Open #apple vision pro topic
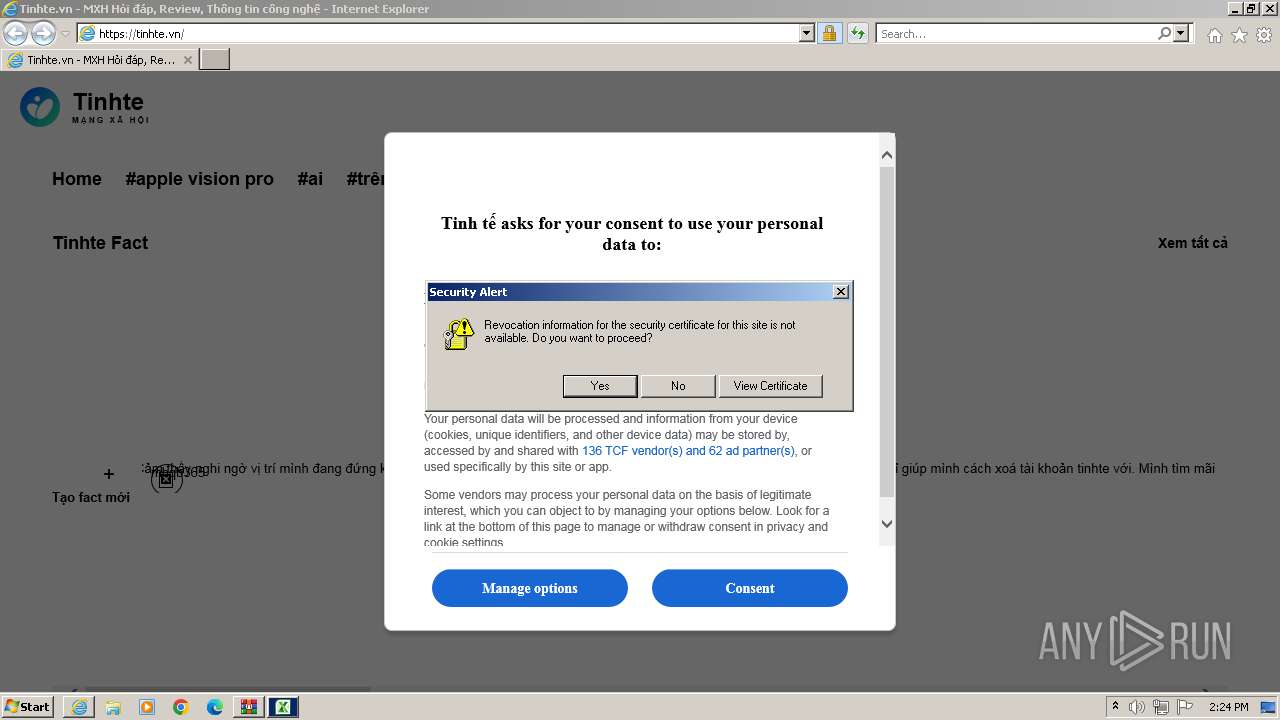This screenshot has width=1280, height=720. [199, 179]
